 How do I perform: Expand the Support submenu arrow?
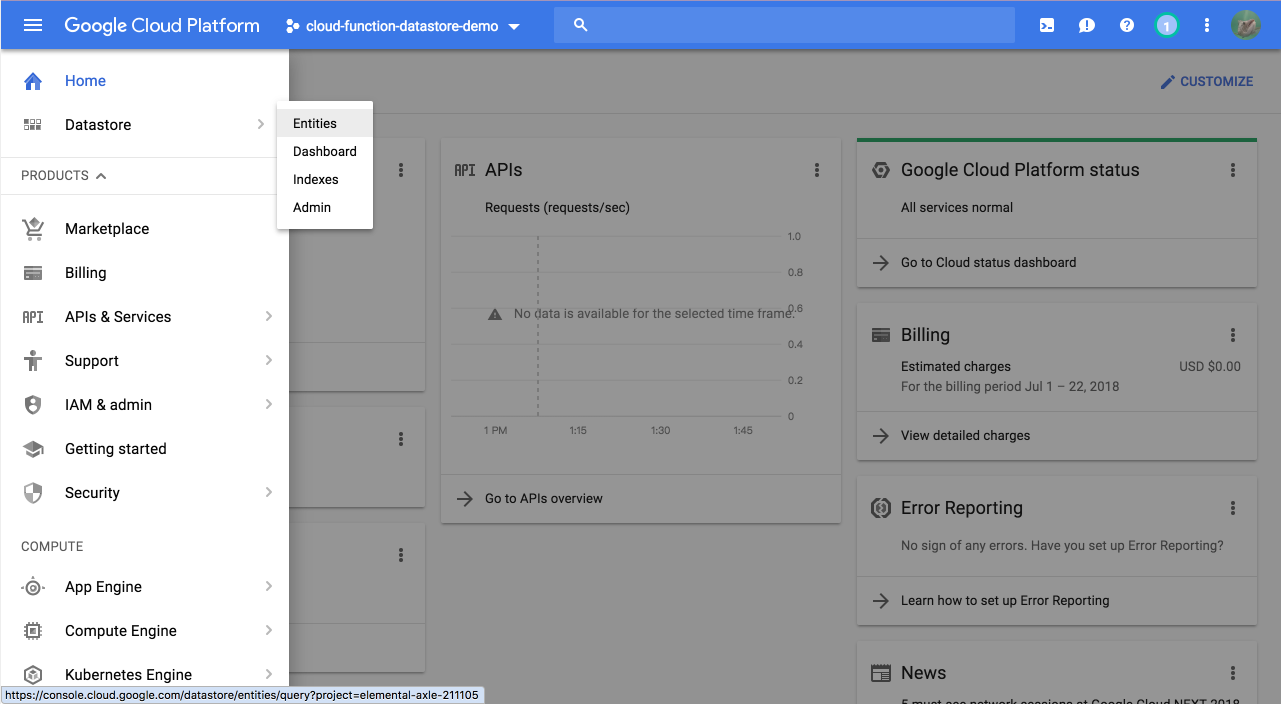[x=269, y=361]
